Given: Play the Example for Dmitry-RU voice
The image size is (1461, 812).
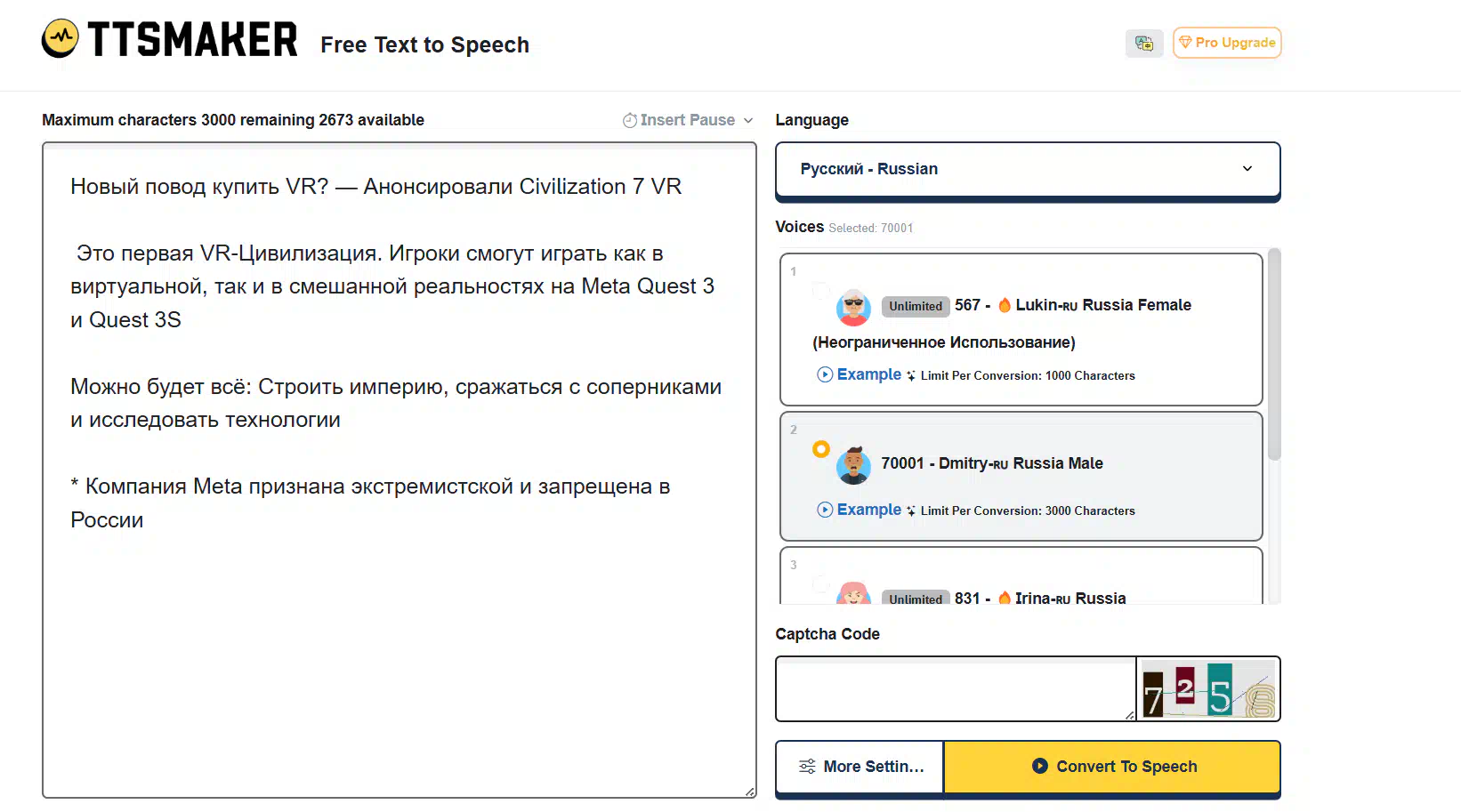Looking at the screenshot, I should pos(860,510).
